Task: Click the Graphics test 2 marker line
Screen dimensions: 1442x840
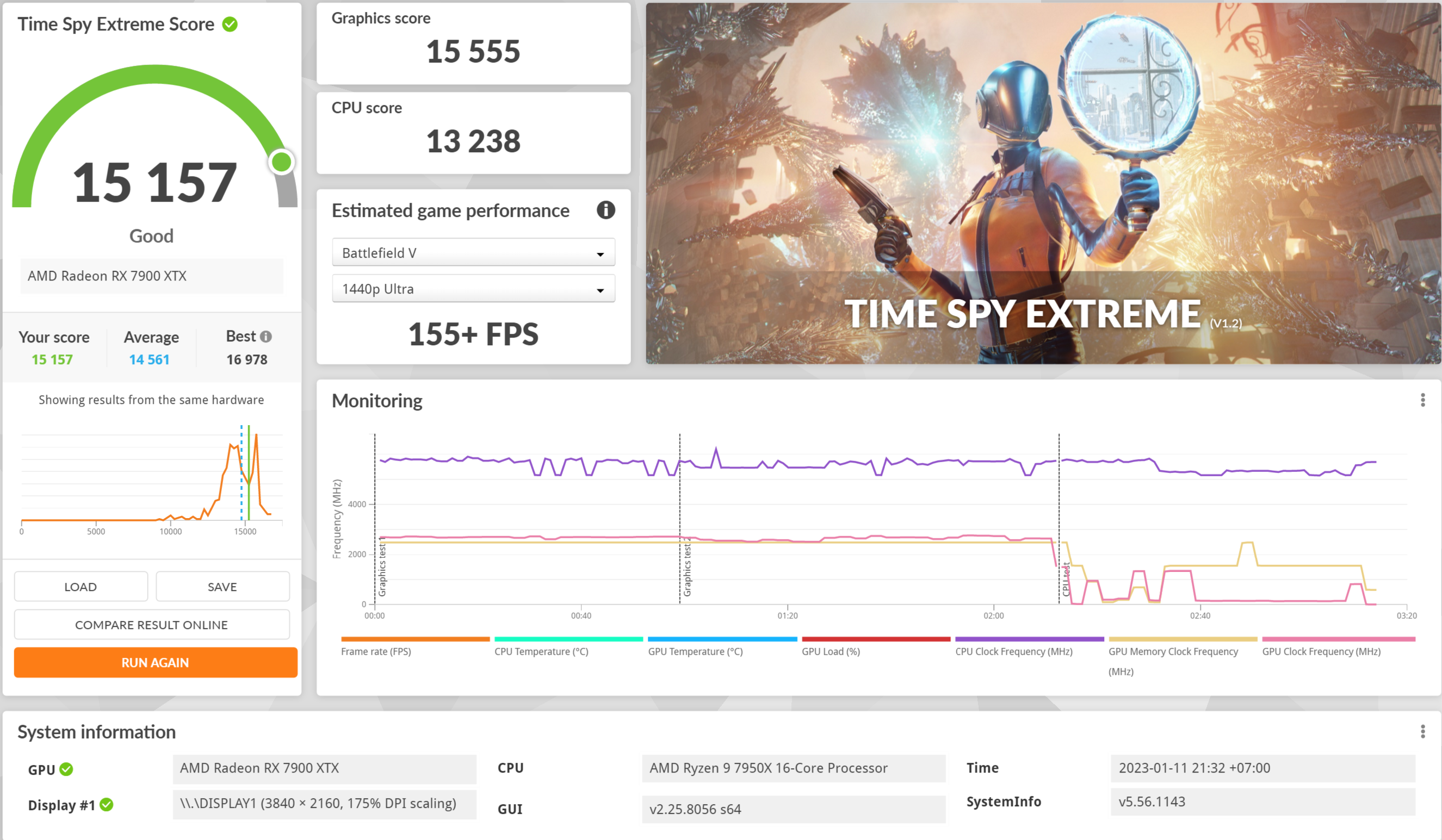Action: coord(680,518)
